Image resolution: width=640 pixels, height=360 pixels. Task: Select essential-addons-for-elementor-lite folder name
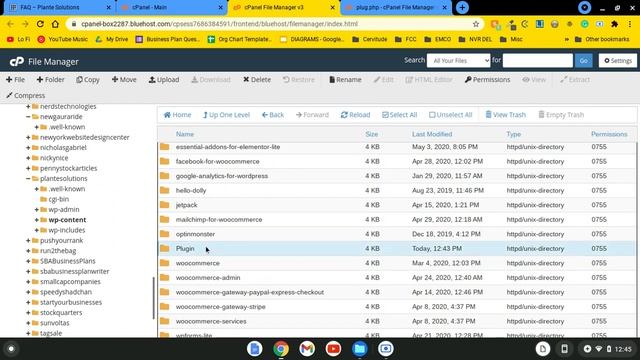(x=228, y=147)
